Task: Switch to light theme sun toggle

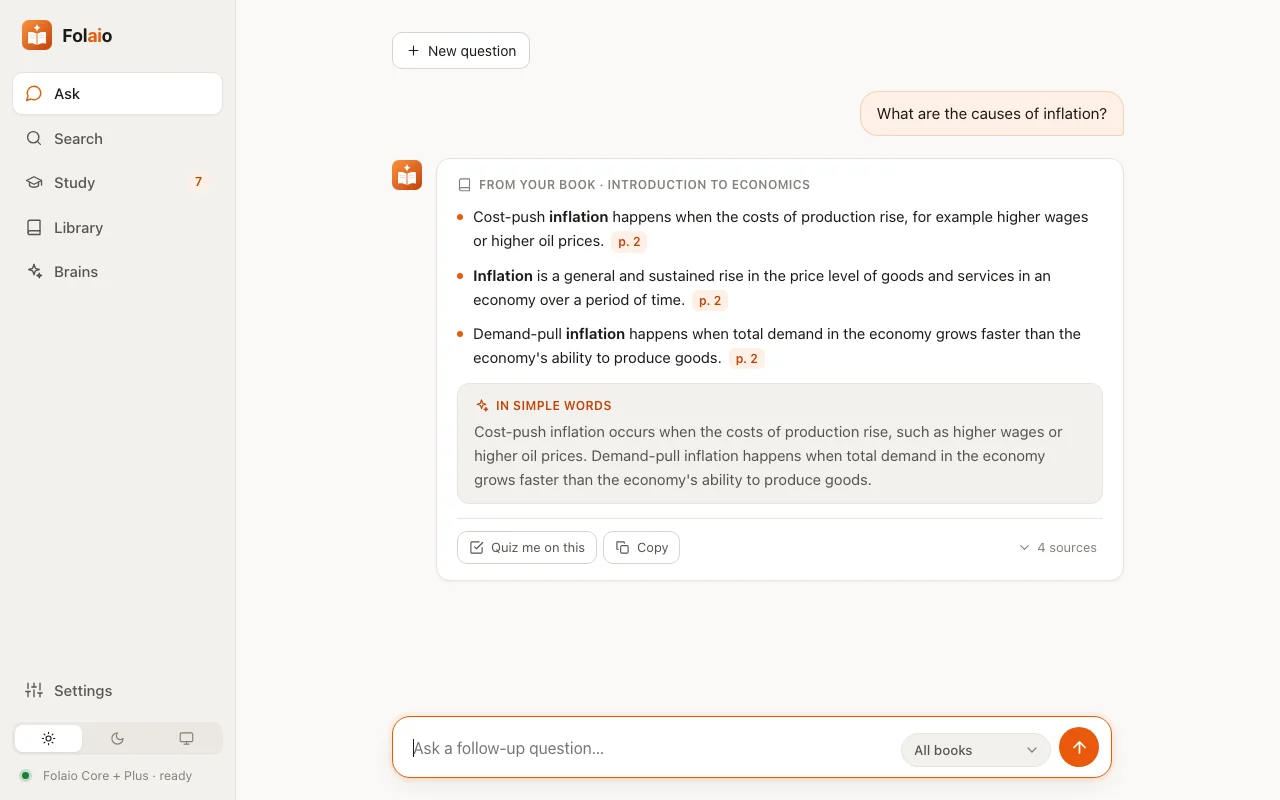Action: pos(48,738)
